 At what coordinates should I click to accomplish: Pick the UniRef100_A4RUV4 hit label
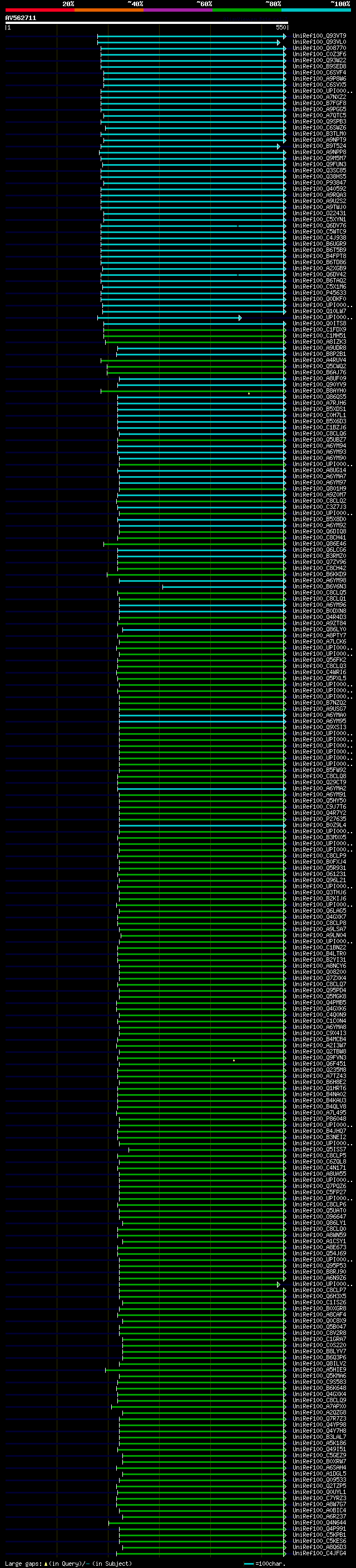(x=319, y=360)
